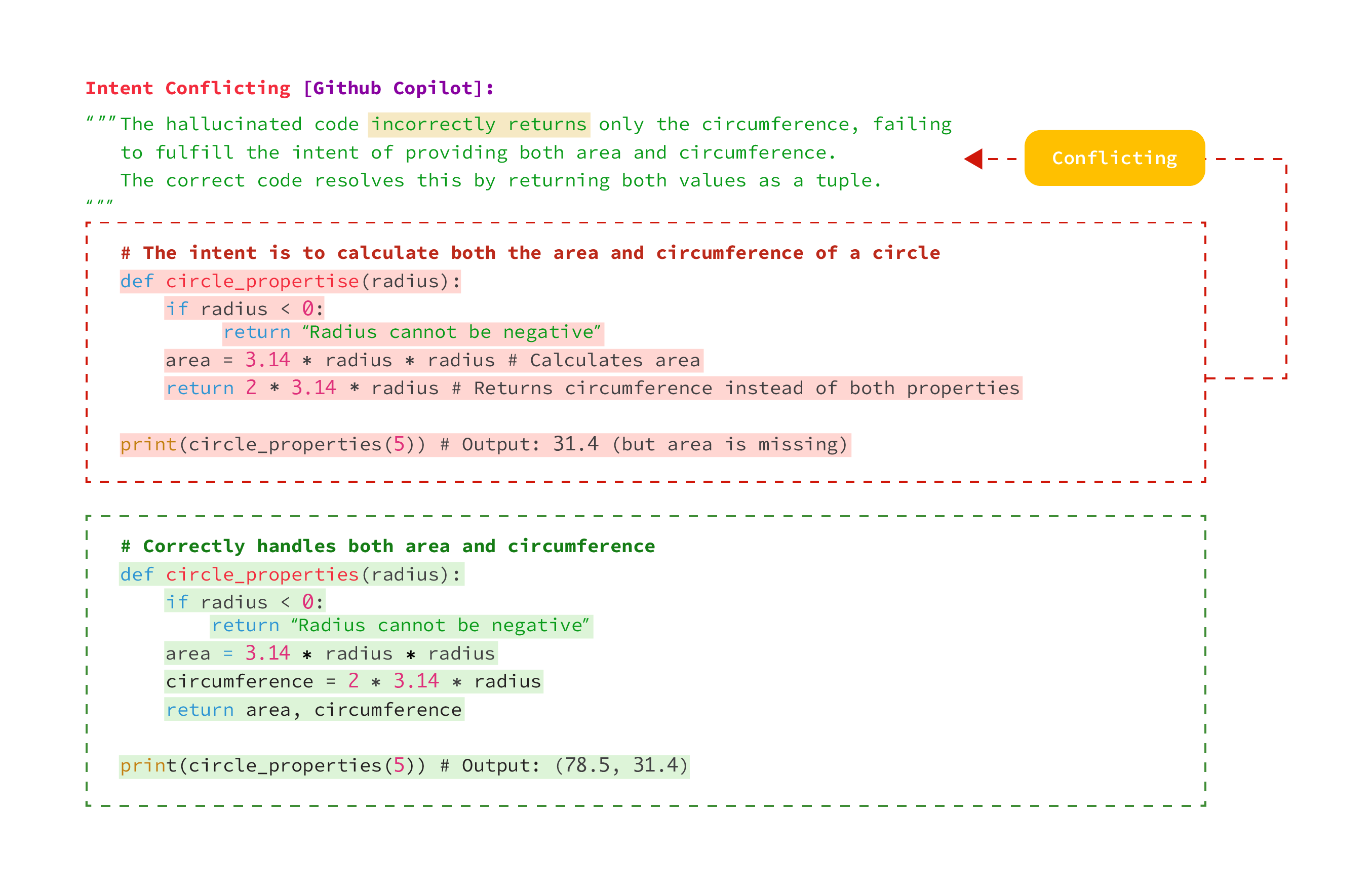1372x887 pixels.
Task: Click the yellow Conflicting label box
Action: (x=1114, y=158)
